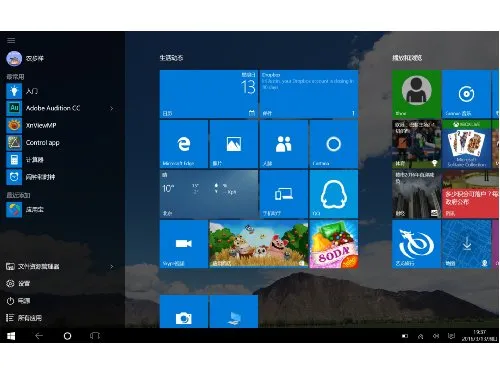This screenshot has height=375, width=500.
Task: Open the Skype video camera tile
Action: tap(184, 244)
